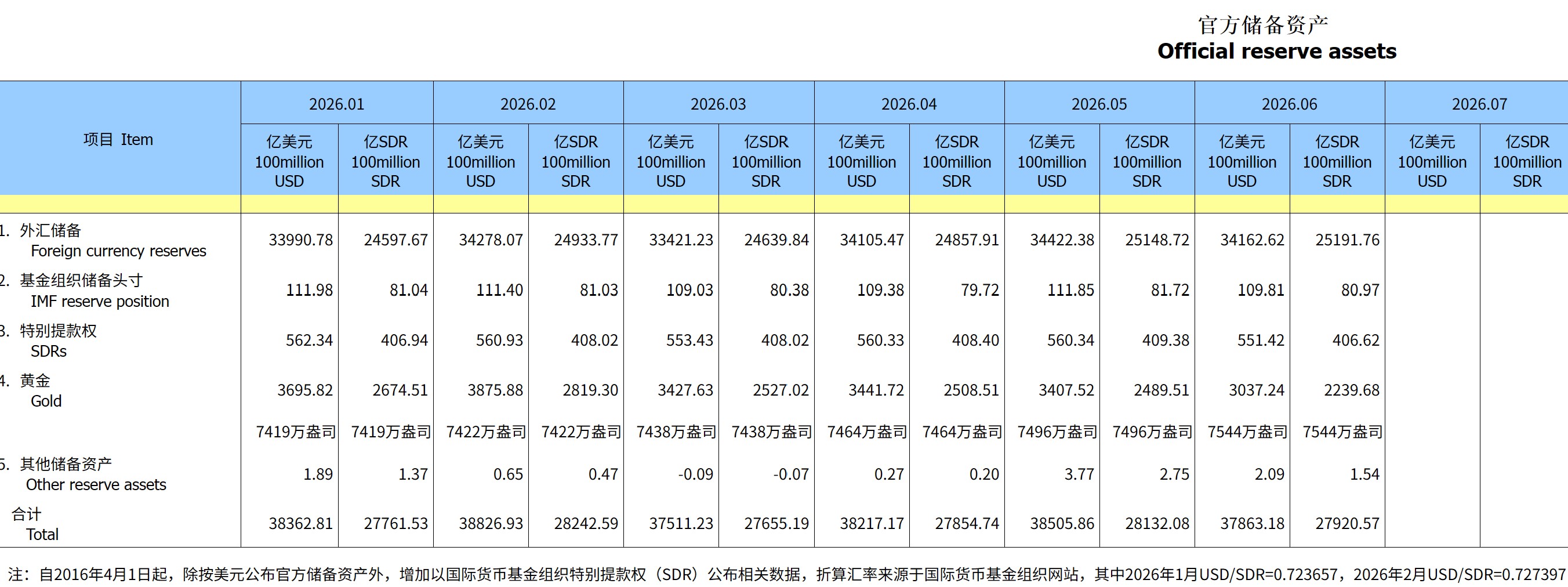Click foreign currency reserves value 34278.07
This screenshot has width=1568, height=587.
(491, 240)
